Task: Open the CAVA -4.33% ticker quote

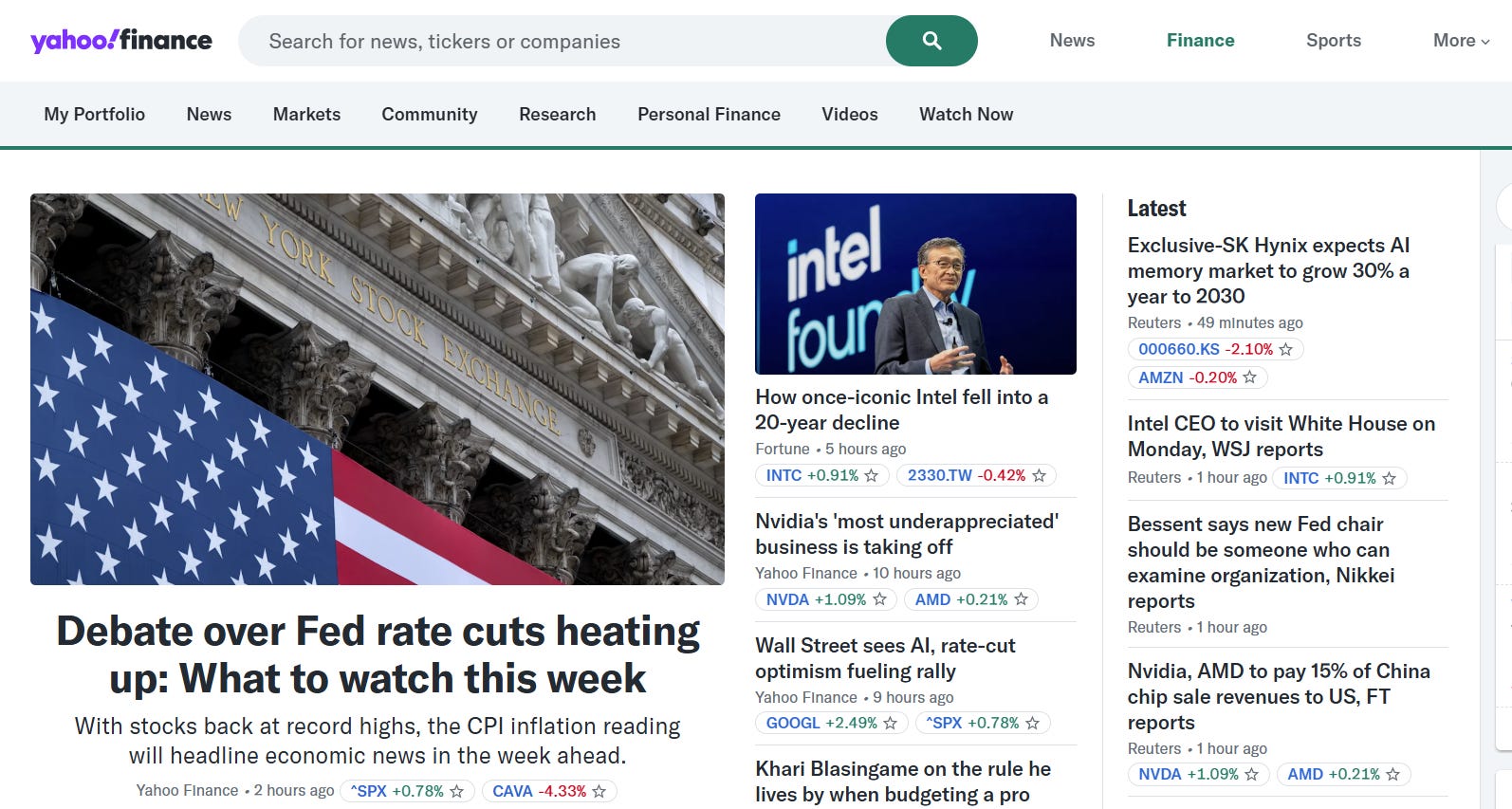Action: pyautogui.click(x=540, y=791)
